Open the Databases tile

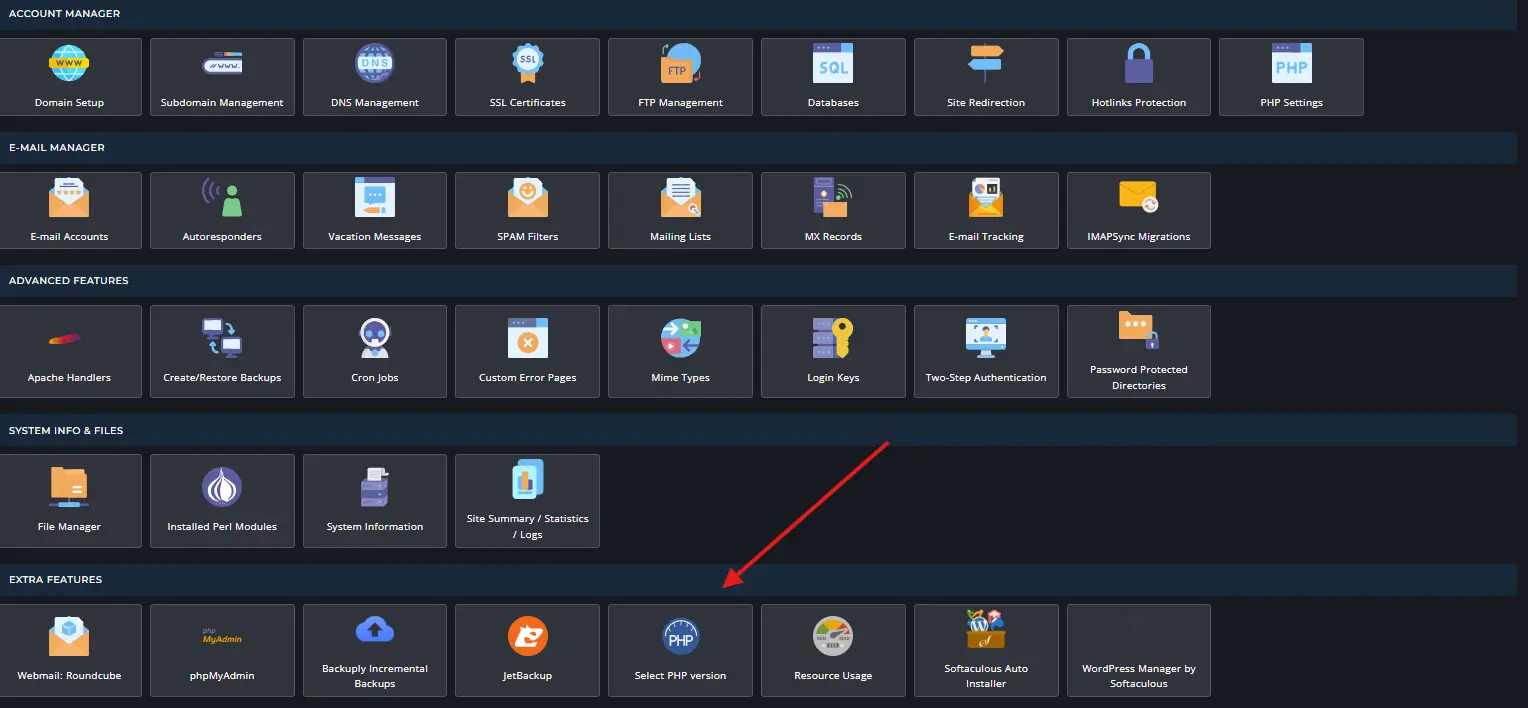click(833, 77)
